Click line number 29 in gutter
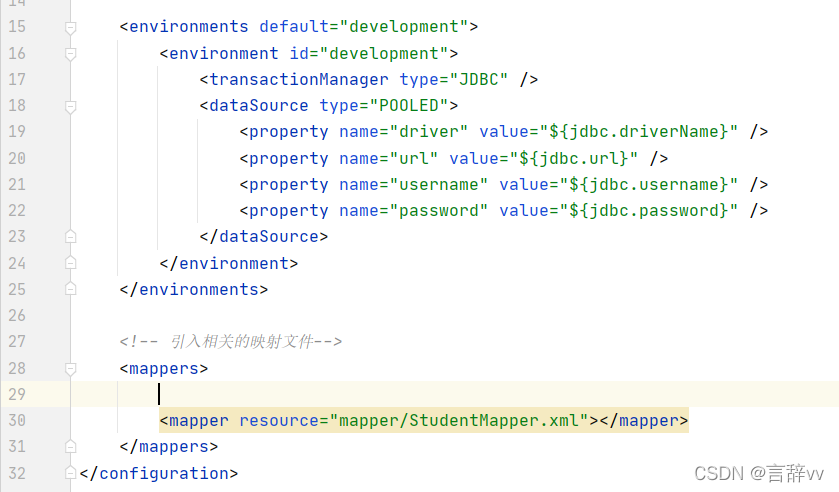 coord(17,395)
